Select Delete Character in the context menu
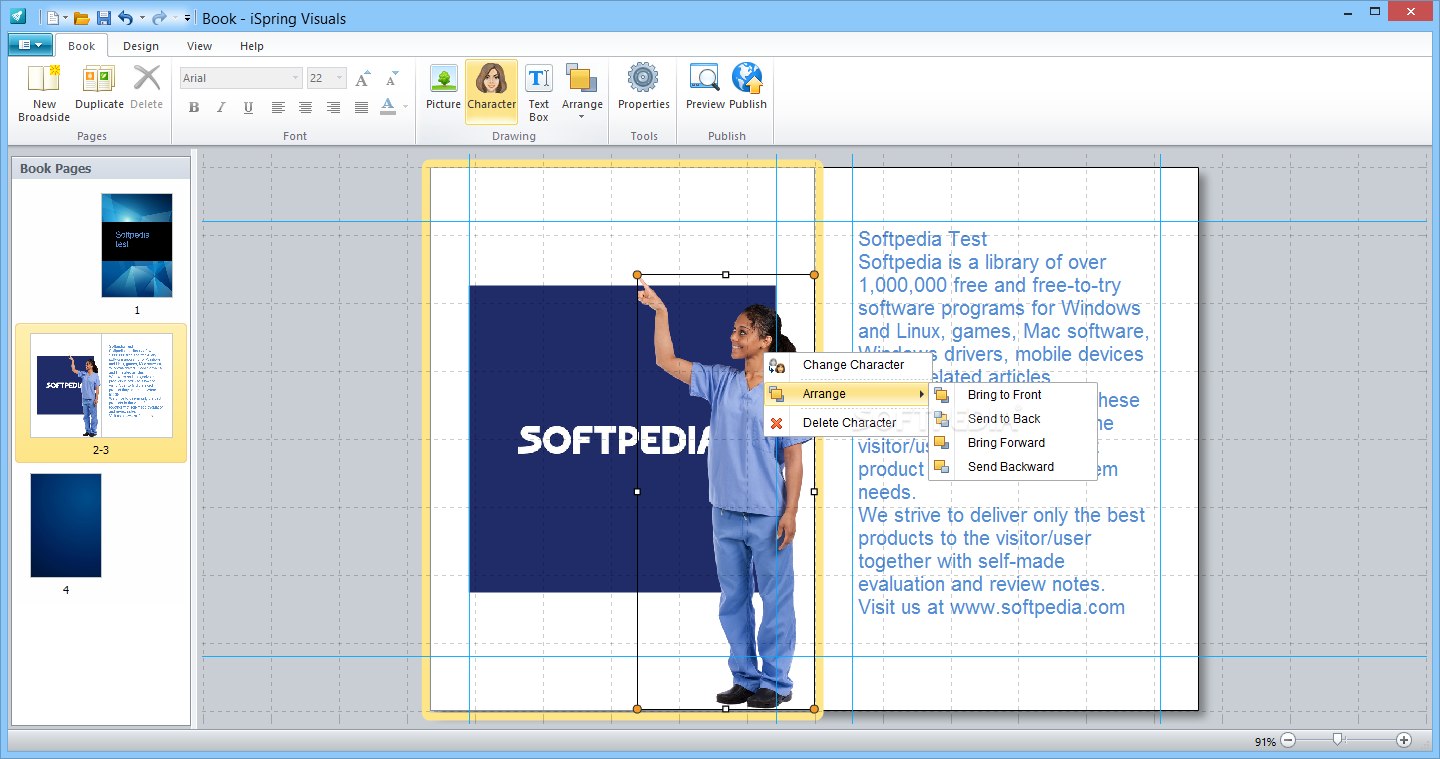 click(848, 423)
